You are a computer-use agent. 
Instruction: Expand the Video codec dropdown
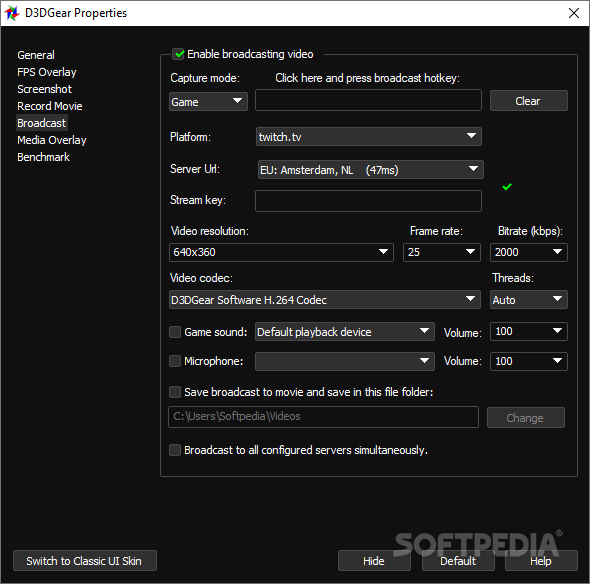(x=325, y=300)
